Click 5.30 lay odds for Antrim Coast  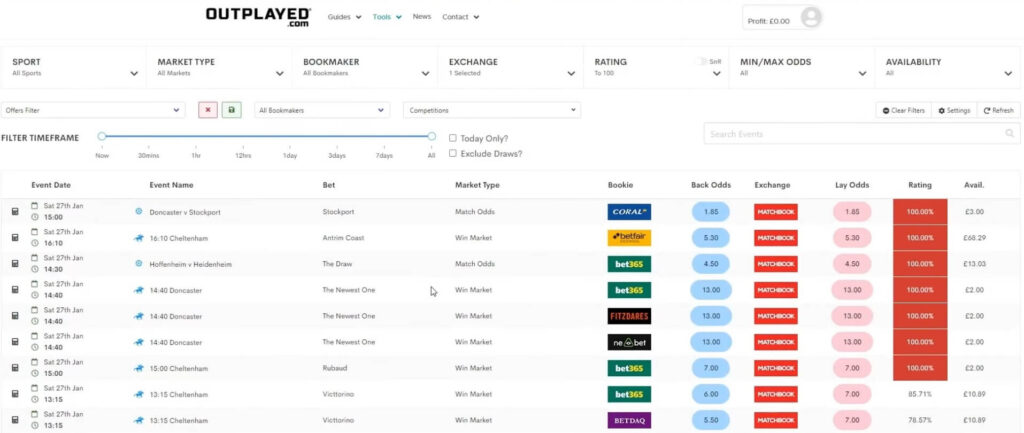pyautogui.click(x=852, y=238)
